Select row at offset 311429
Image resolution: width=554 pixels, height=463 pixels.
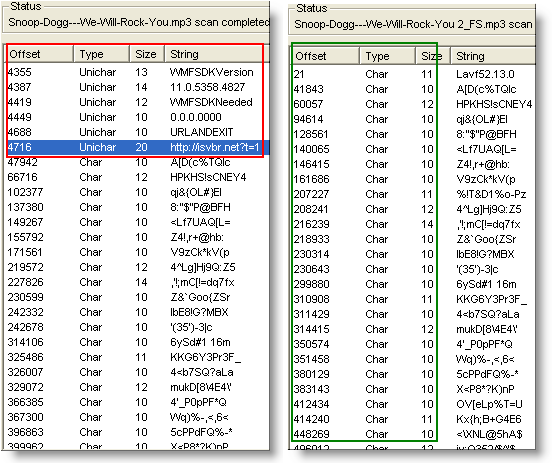point(413,314)
